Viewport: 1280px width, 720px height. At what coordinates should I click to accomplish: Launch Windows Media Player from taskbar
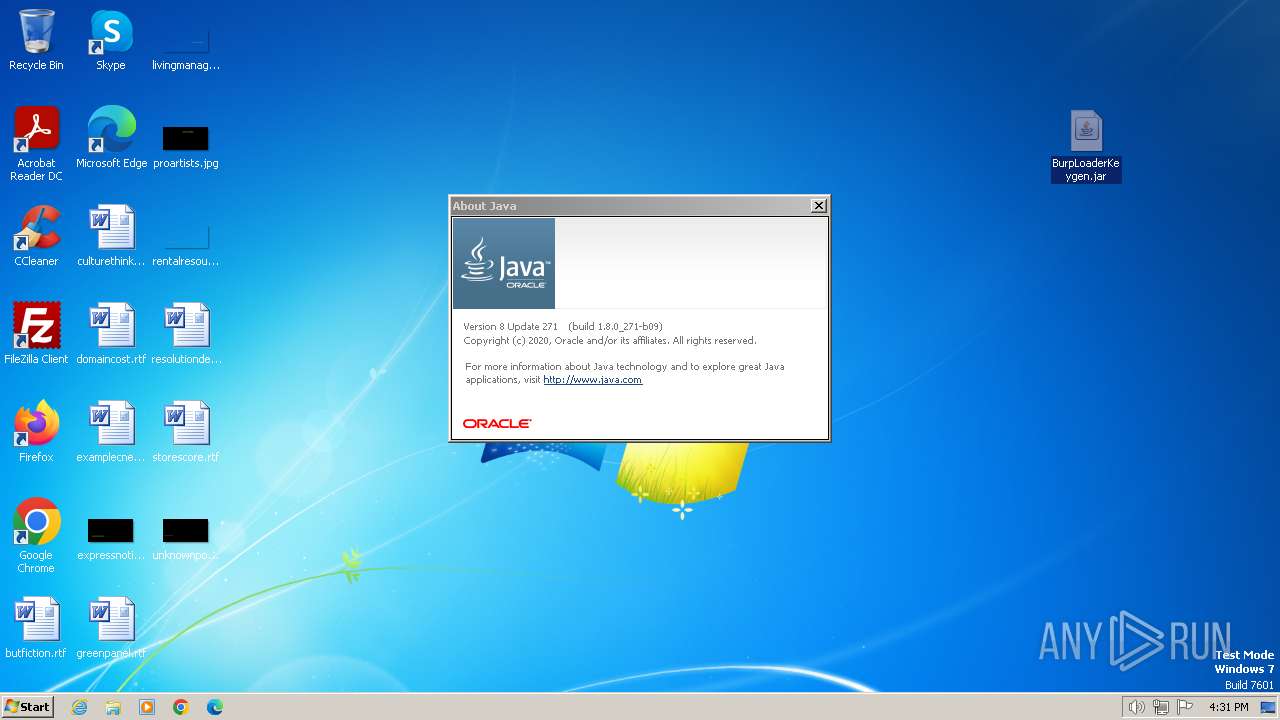click(x=147, y=707)
